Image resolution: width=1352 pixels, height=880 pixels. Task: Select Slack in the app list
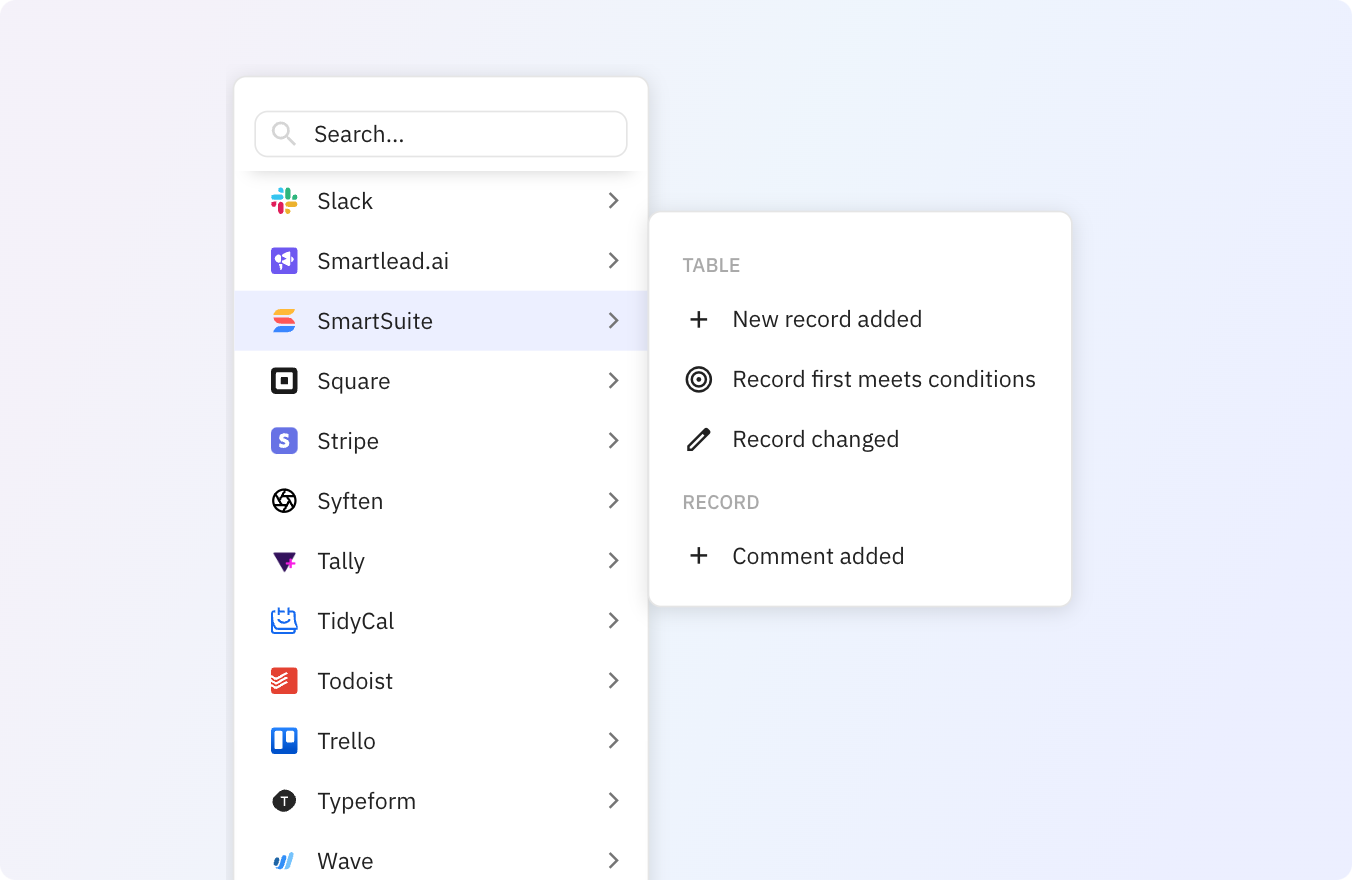pos(441,201)
